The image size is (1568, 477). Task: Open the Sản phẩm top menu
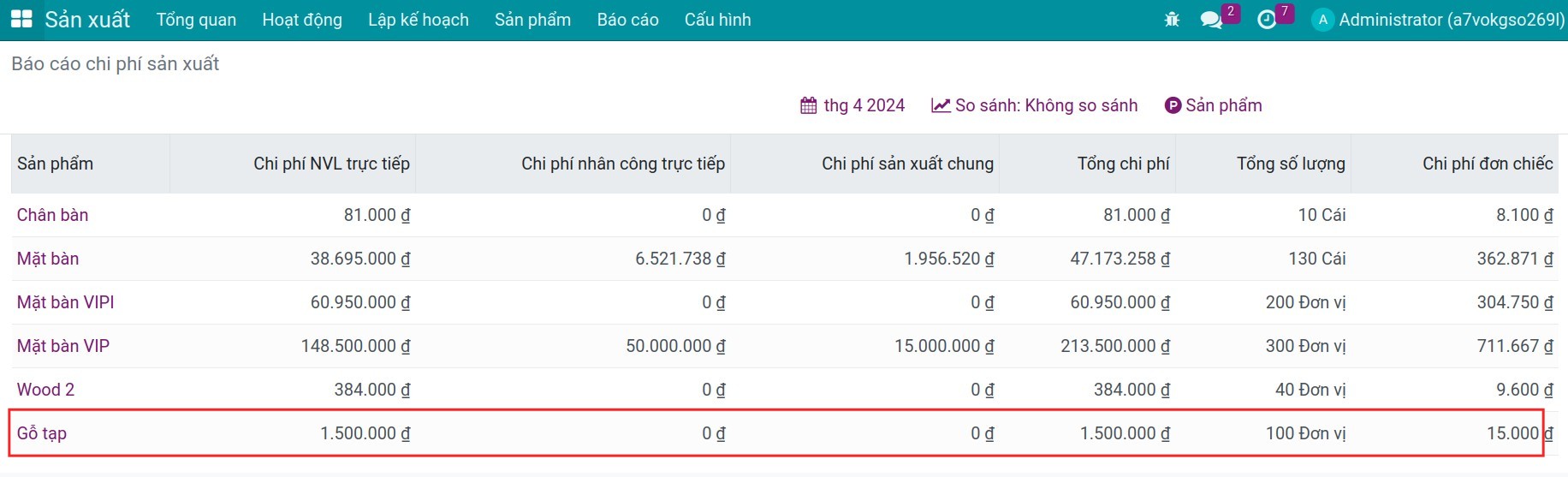point(532,20)
